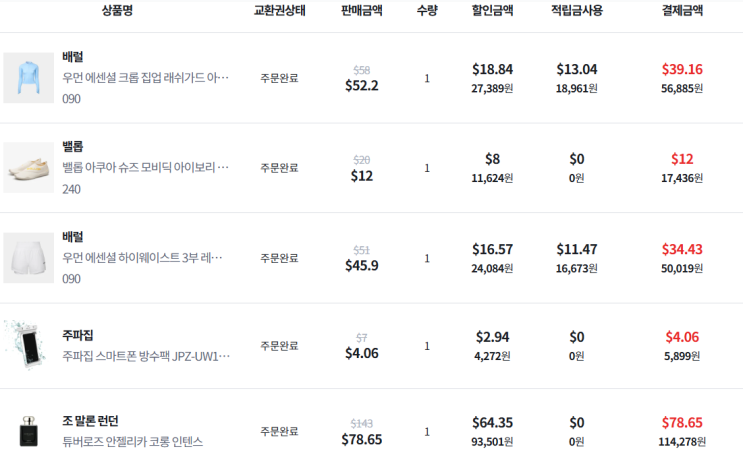The height and width of the screenshot is (474, 743).
Task: Open the 우먼 에센셜 하이웨이스트 3부 product link
Action: 146,258
